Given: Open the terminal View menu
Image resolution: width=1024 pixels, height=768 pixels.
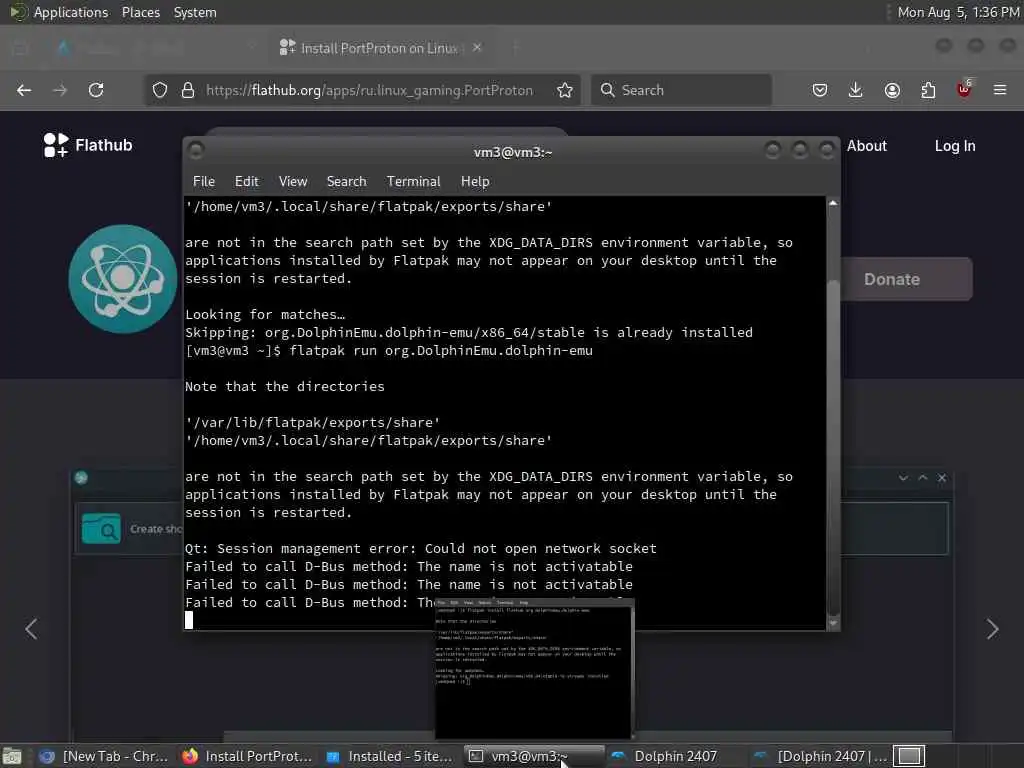Looking at the screenshot, I should click(293, 182).
